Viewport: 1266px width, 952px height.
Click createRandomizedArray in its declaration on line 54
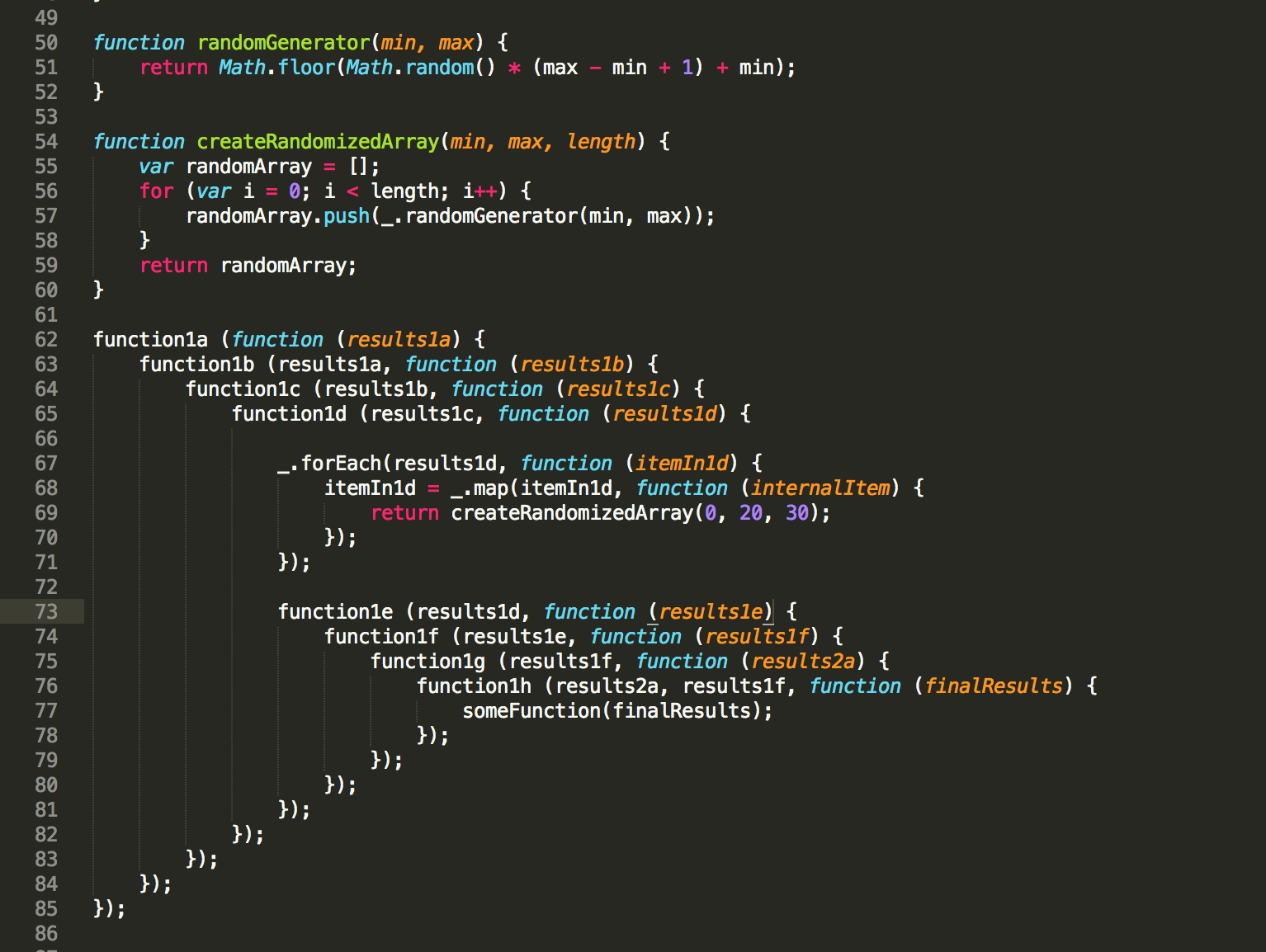[x=318, y=142]
